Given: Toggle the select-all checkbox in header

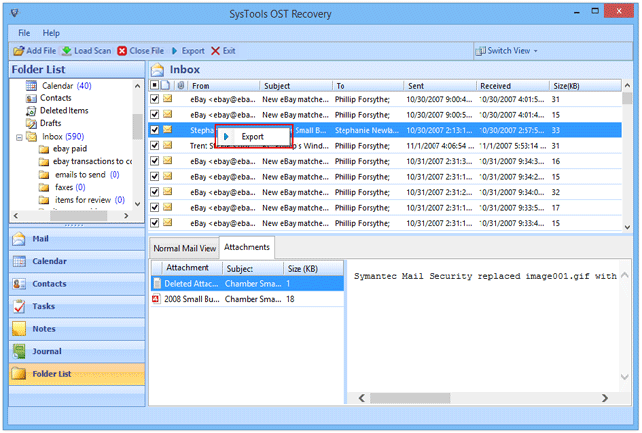Looking at the screenshot, I should click(x=154, y=85).
